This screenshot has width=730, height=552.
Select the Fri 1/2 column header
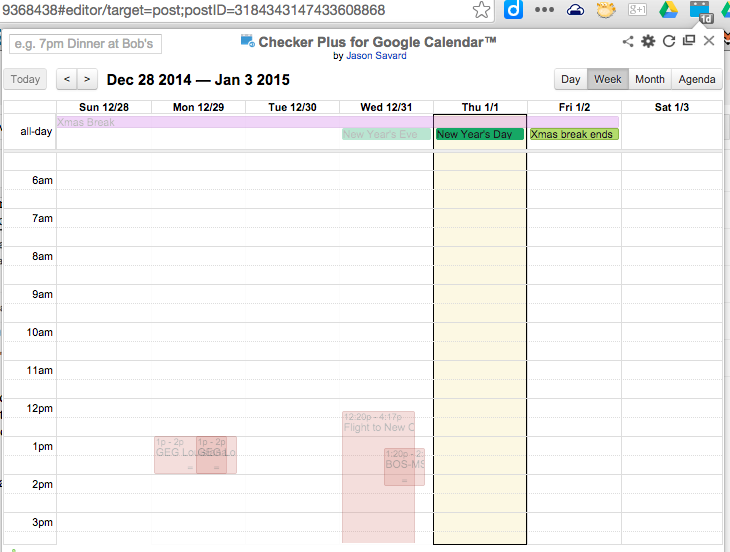[x=574, y=107]
